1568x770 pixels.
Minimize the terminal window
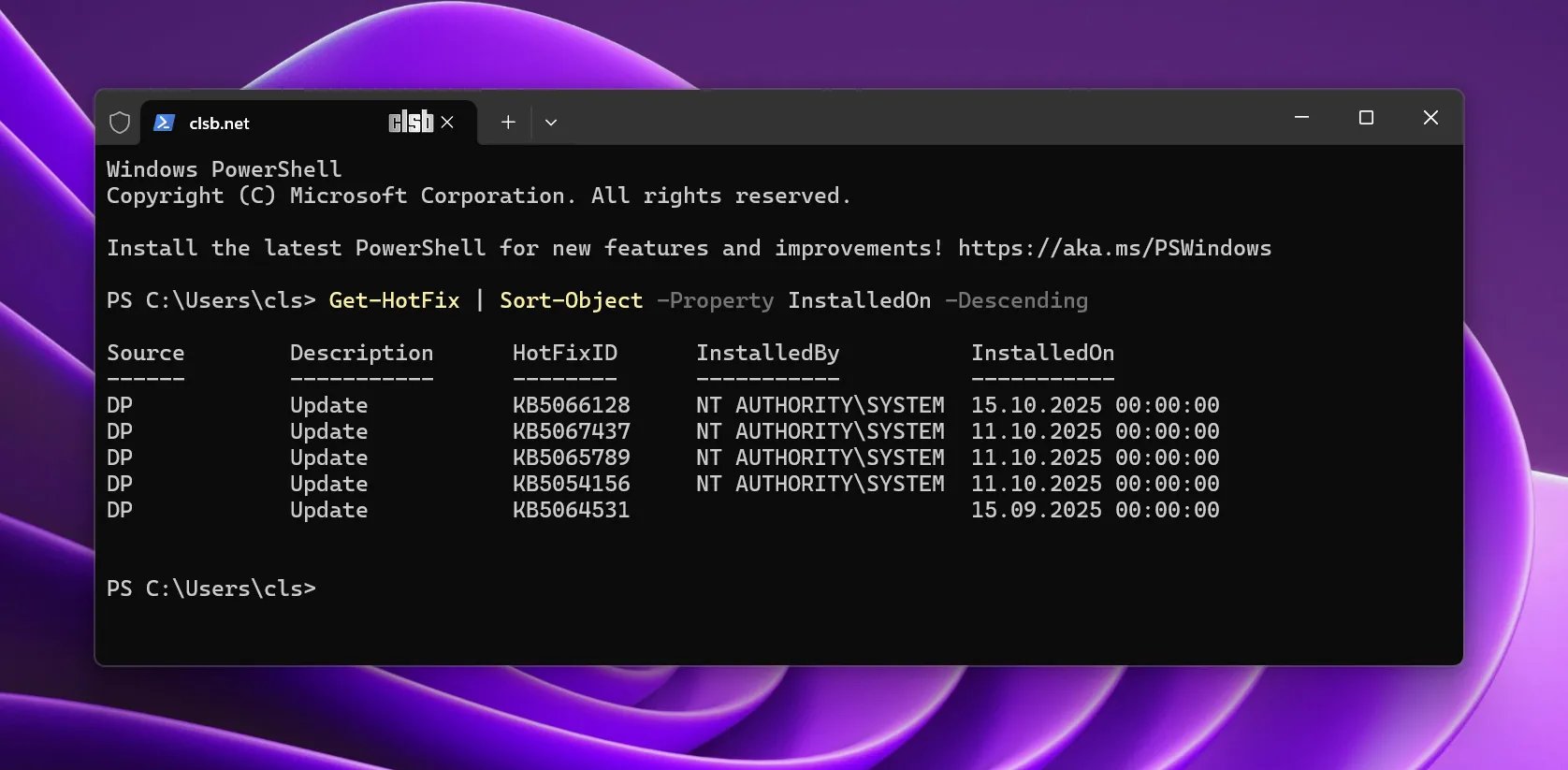1301,118
